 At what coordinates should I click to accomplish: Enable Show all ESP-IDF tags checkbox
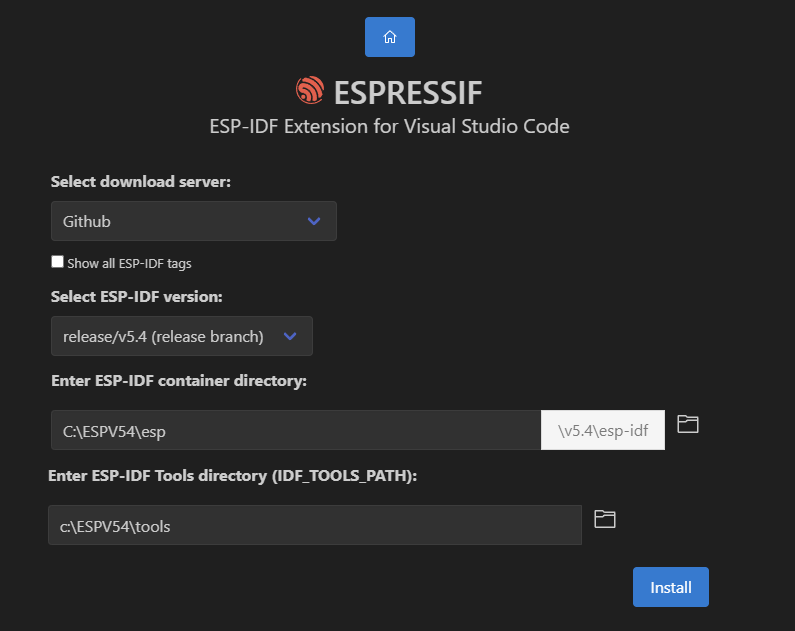(x=57, y=262)
